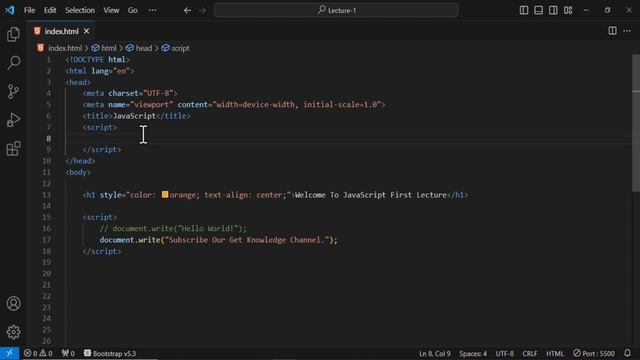Click index.html in the breadcrumb

pyautogui.click(x=65, y=48)
